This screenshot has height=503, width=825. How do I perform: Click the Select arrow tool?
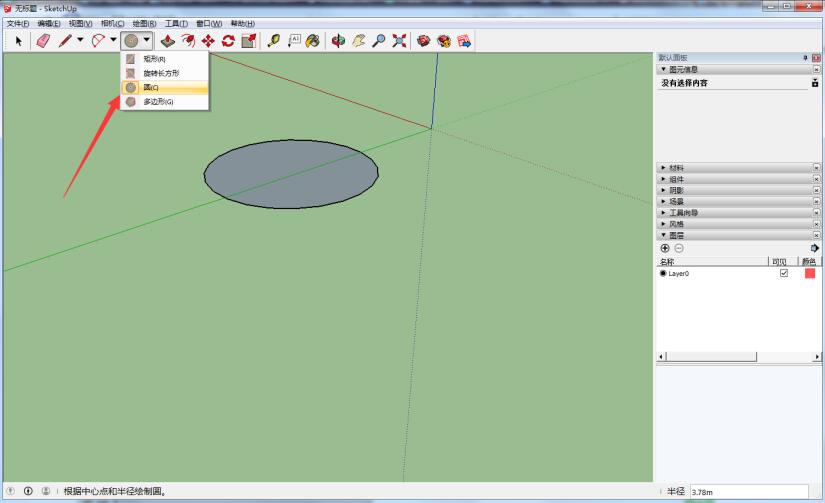18,41
